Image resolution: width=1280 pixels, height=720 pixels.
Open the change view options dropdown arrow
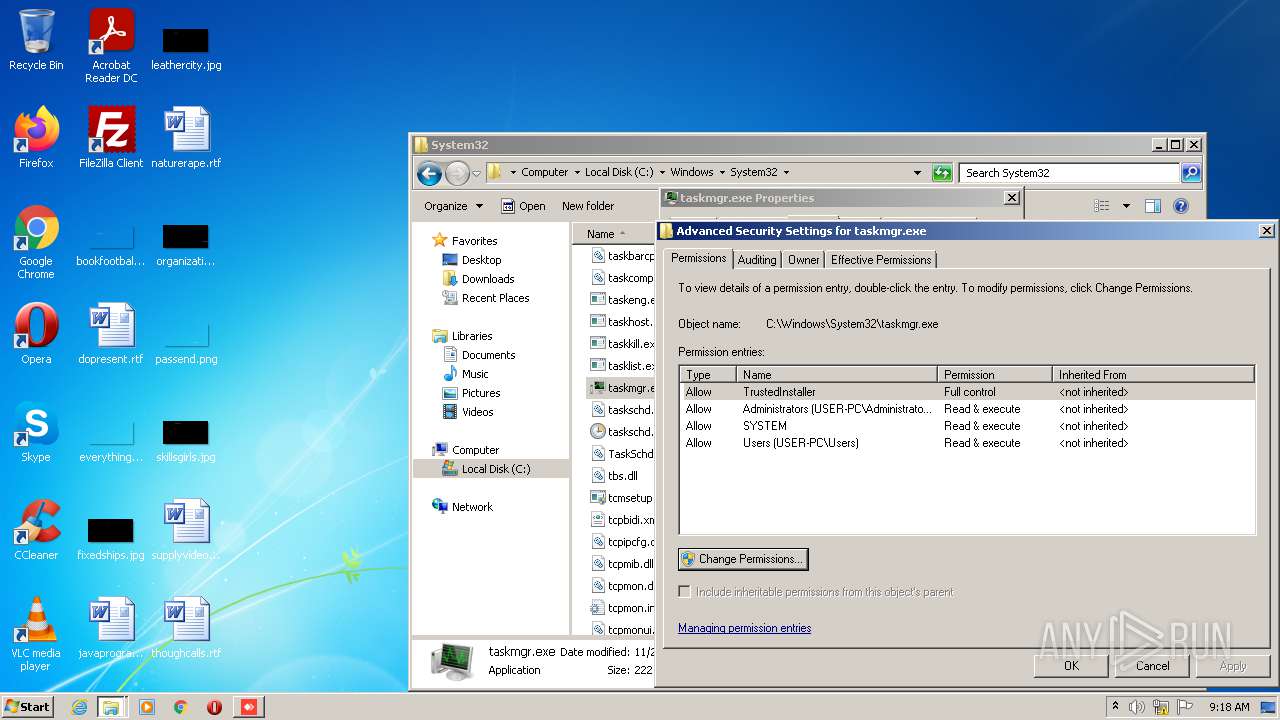[x=1126, y=206]
